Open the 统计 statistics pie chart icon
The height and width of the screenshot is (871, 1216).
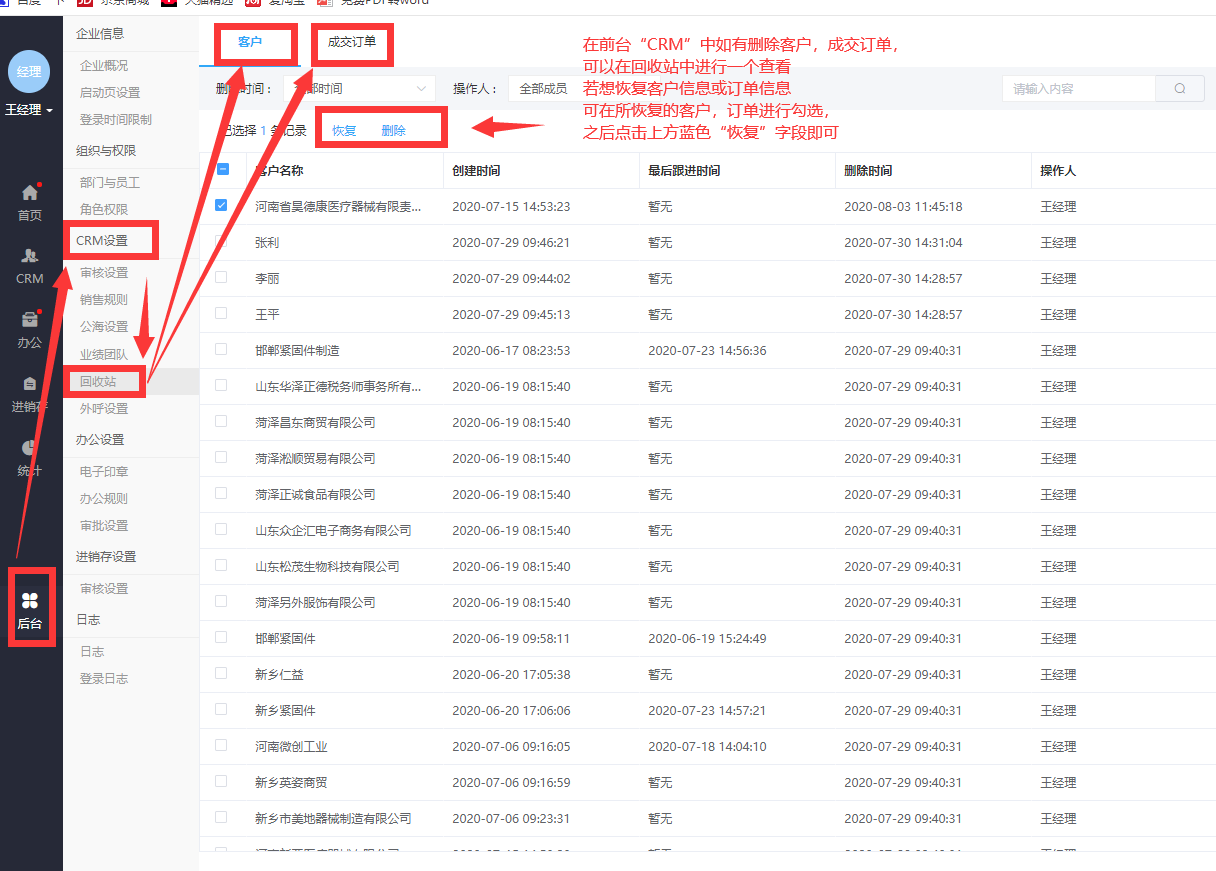30,448
